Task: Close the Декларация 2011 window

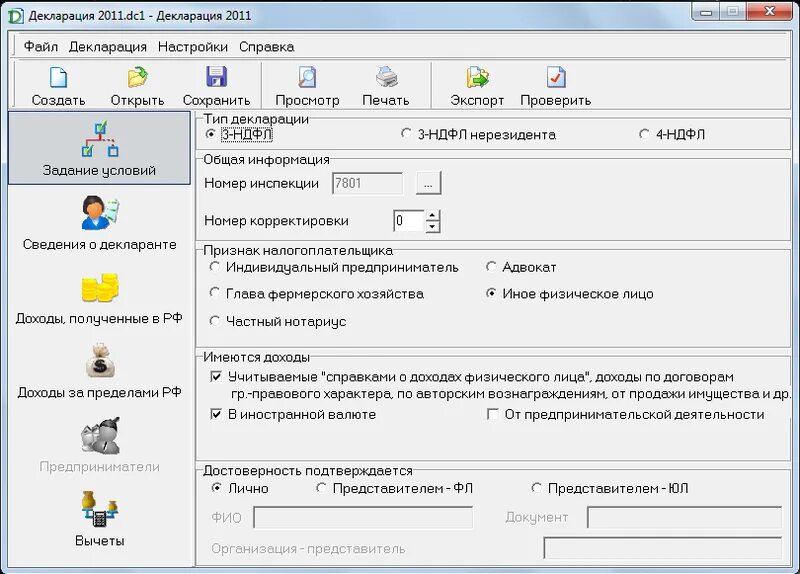Action: click(770, 12)
